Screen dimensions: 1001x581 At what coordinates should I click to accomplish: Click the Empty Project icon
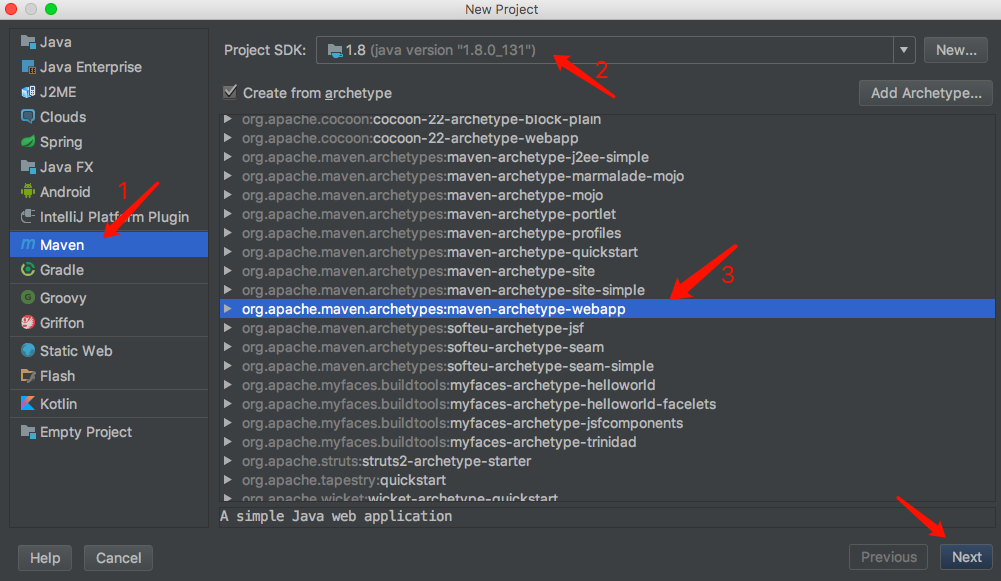[28, 432]
